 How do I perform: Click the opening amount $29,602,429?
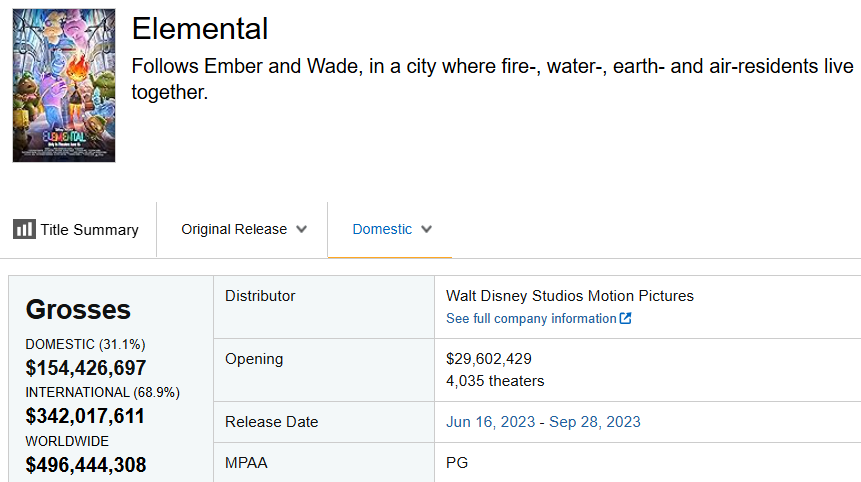point(489,359)
